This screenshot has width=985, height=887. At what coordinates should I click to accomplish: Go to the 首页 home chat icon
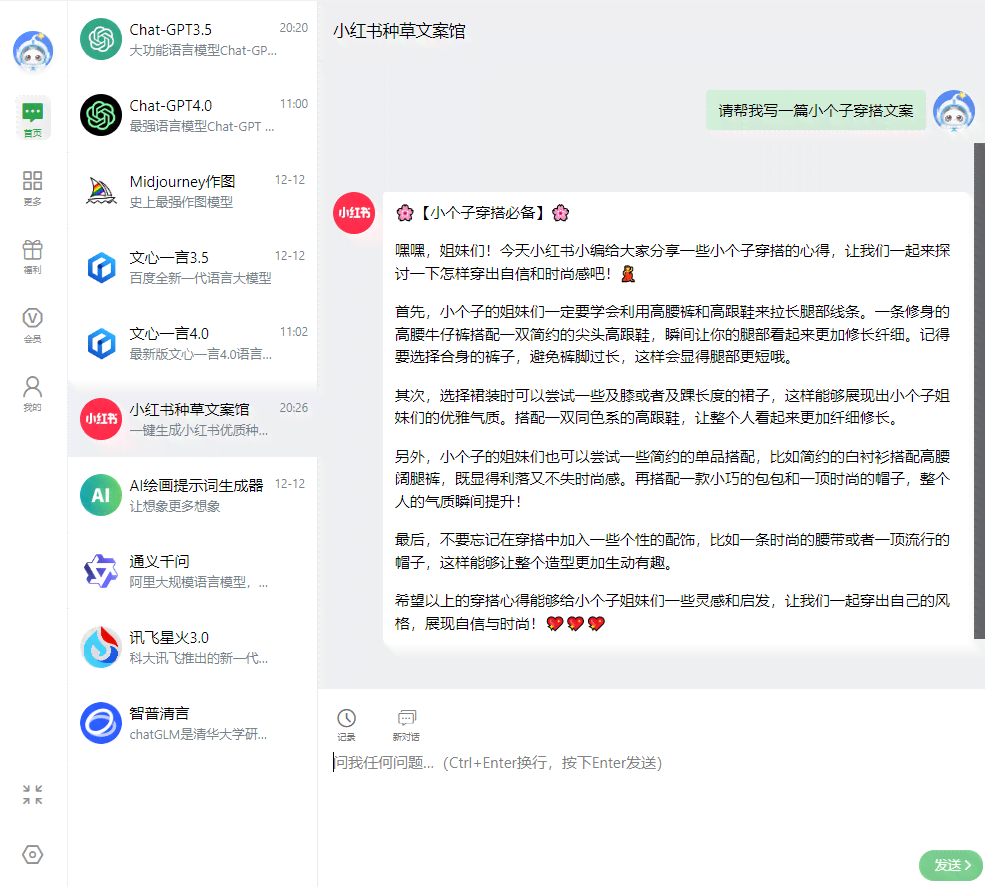[x=33, y=118]
